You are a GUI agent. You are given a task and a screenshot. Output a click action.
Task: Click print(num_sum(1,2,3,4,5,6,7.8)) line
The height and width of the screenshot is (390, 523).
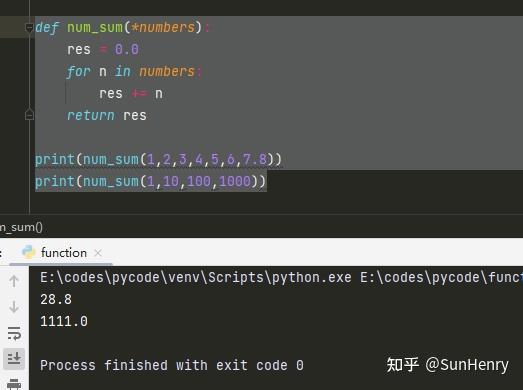coord(158,159)
